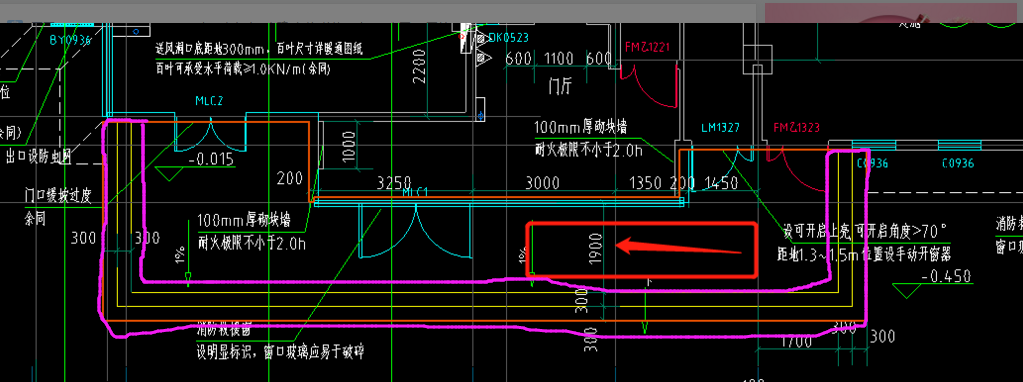Click the LM1327 door label

click(720, 127)
